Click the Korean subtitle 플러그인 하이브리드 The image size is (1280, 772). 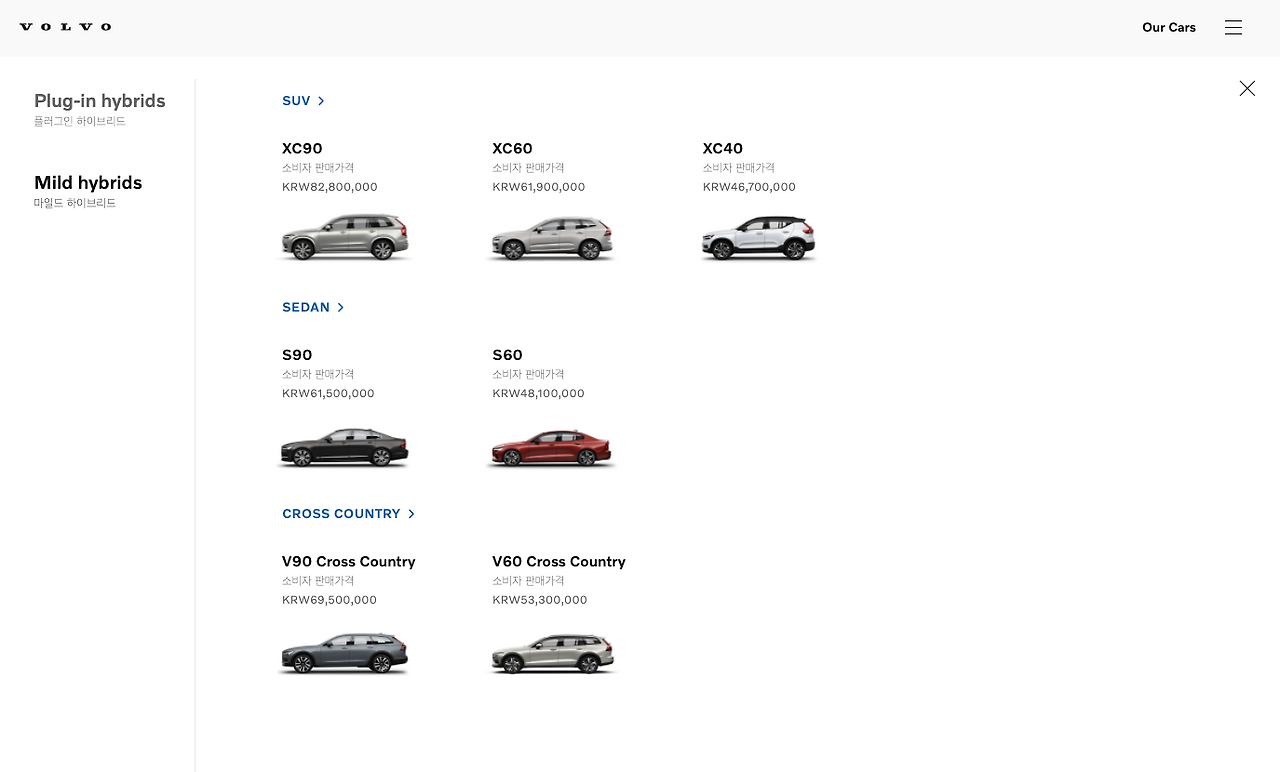tap(80, 121)
